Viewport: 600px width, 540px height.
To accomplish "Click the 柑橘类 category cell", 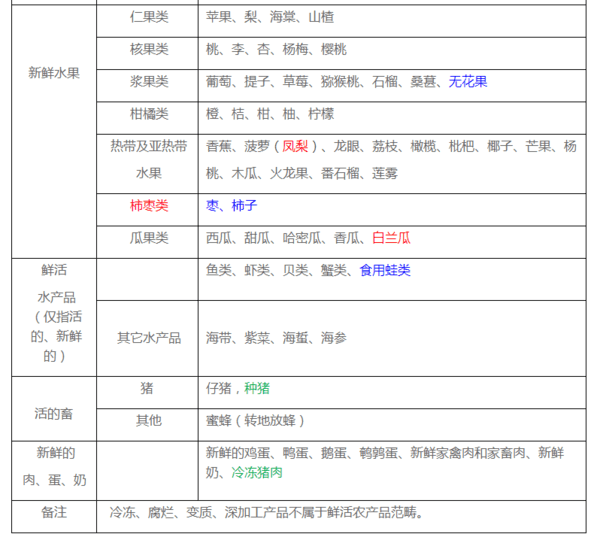I will coord(149,114).
